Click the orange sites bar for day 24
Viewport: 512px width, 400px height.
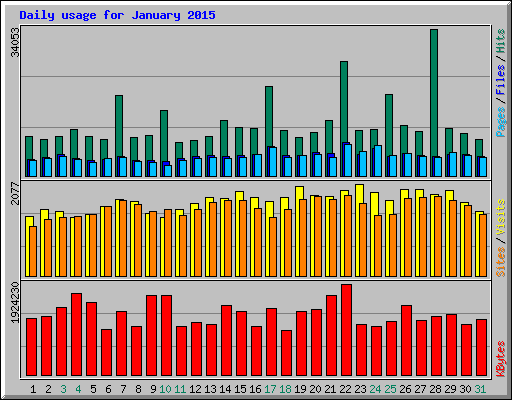point(378,246)
